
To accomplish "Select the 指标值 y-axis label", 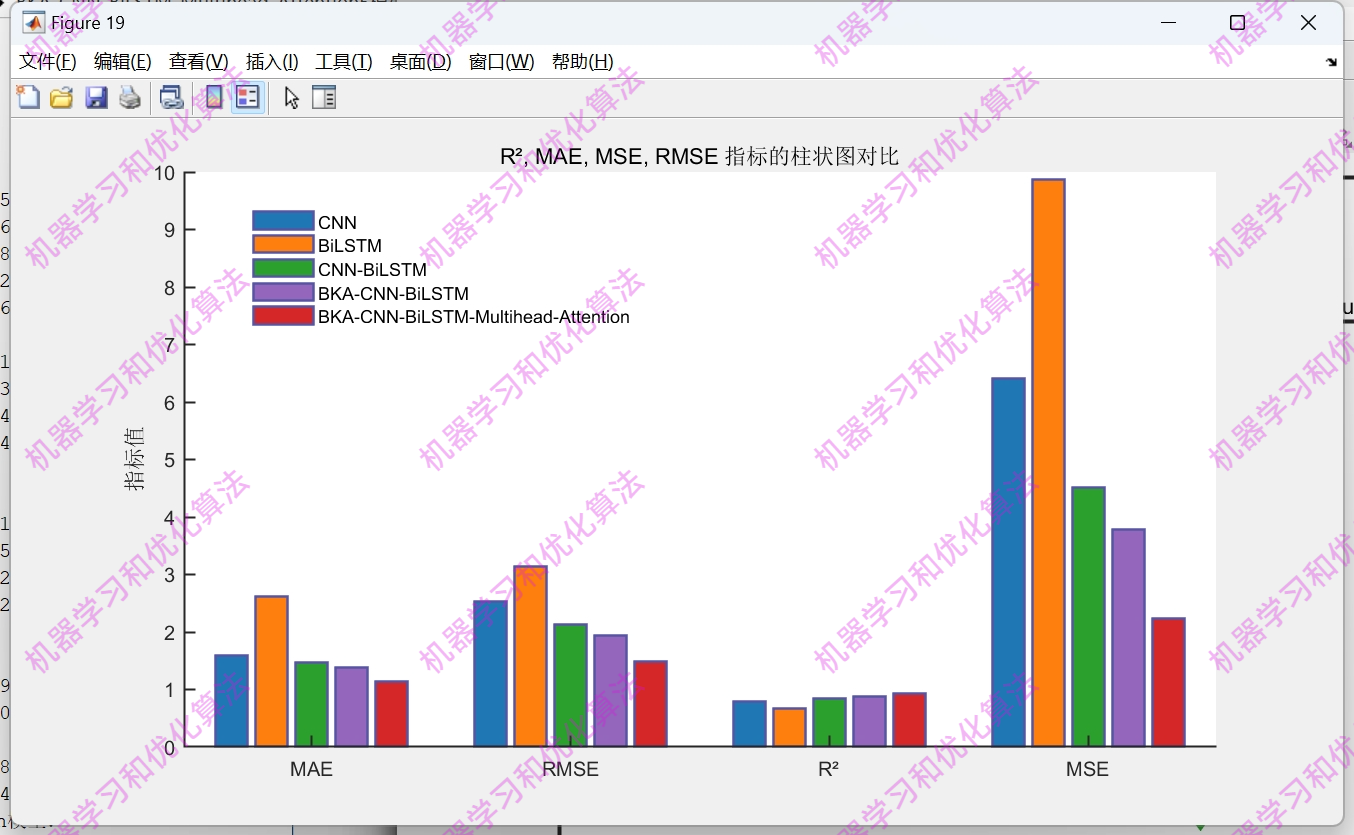I will 134,459.
